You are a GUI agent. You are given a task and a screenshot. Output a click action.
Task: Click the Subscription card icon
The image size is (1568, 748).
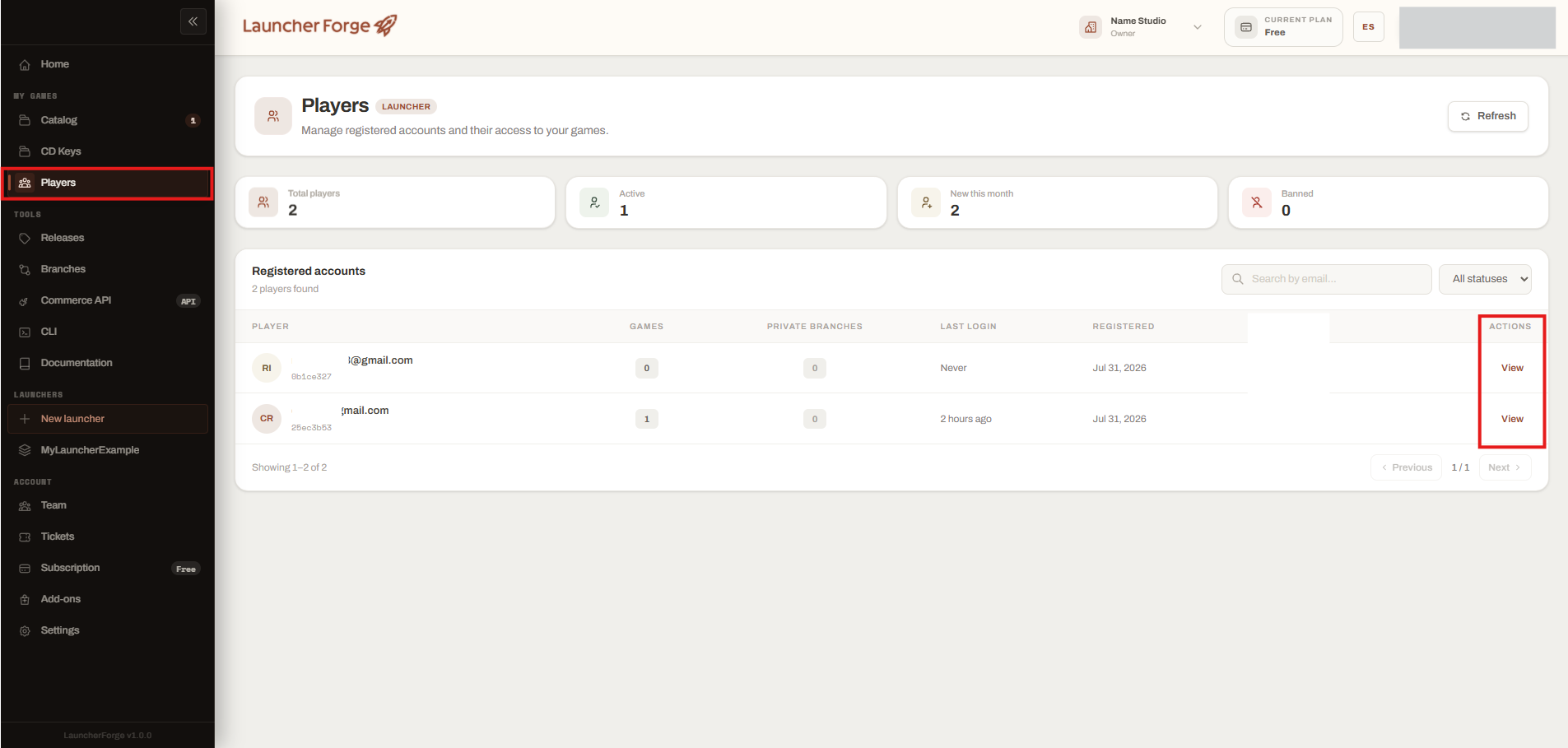click(25, 568)
